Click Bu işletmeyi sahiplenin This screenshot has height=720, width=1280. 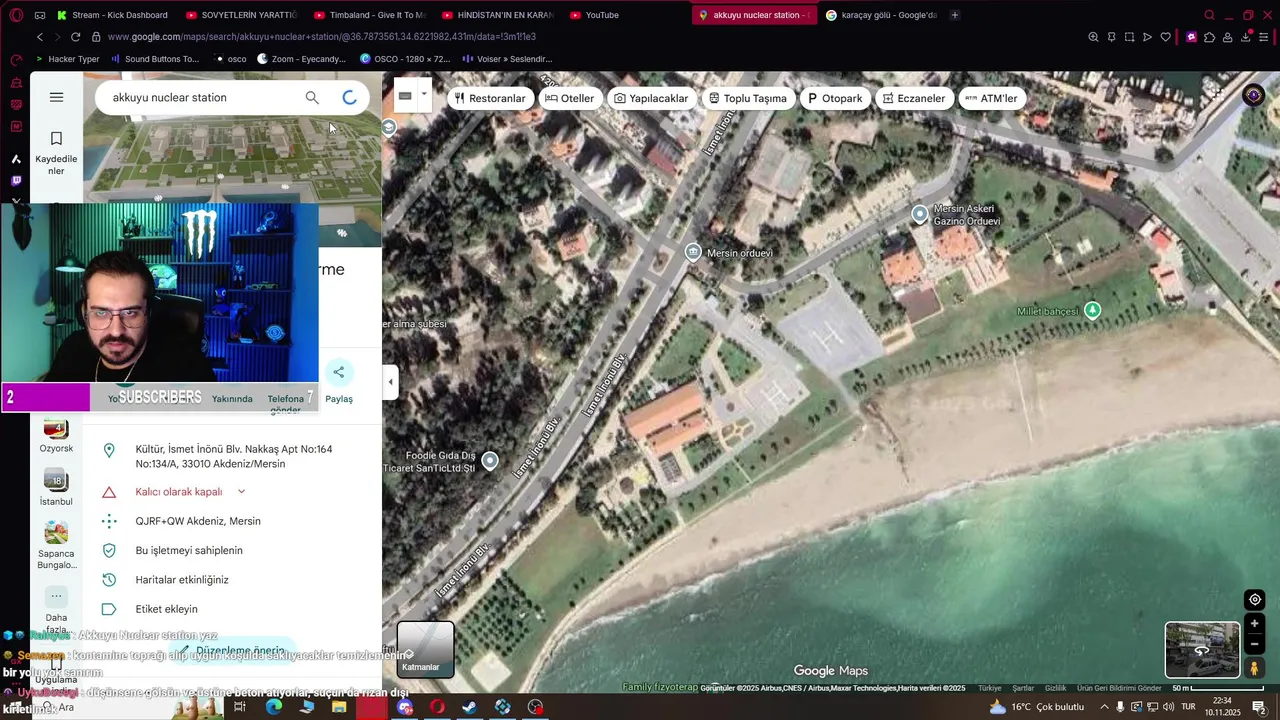pos(189,550)
